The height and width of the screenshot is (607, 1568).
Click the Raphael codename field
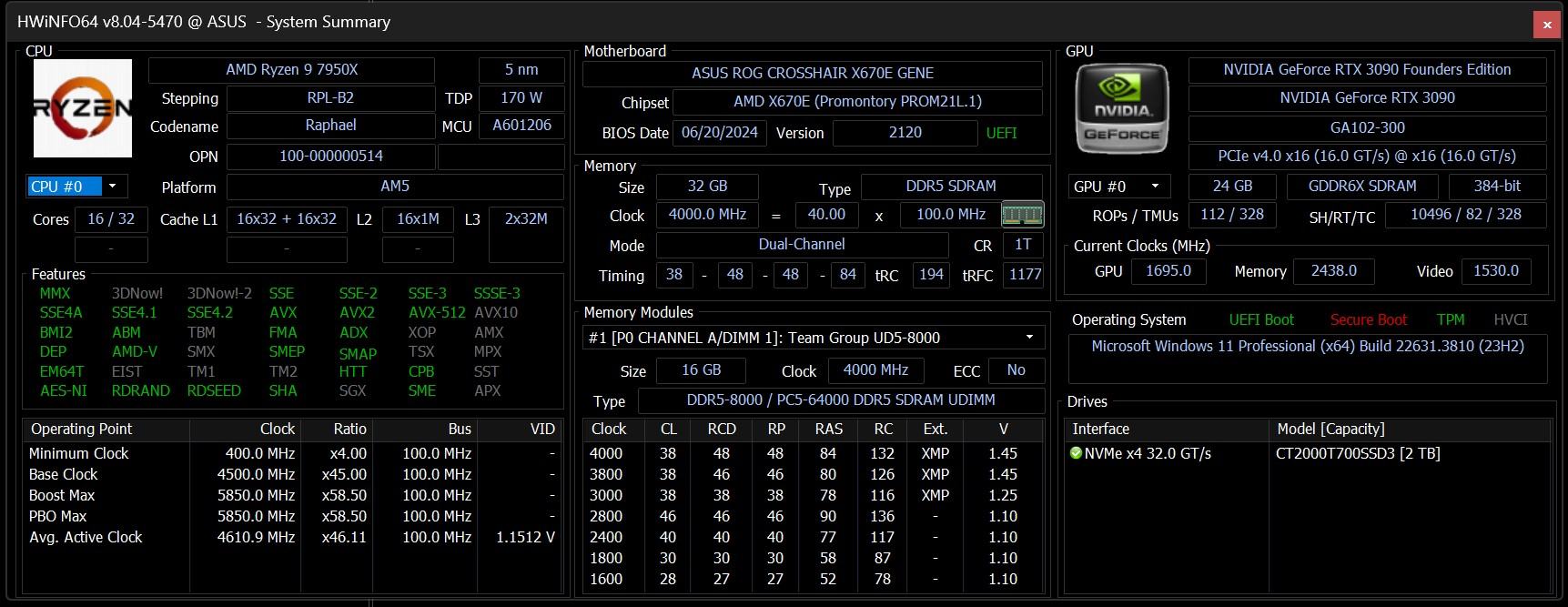(330, 126)
